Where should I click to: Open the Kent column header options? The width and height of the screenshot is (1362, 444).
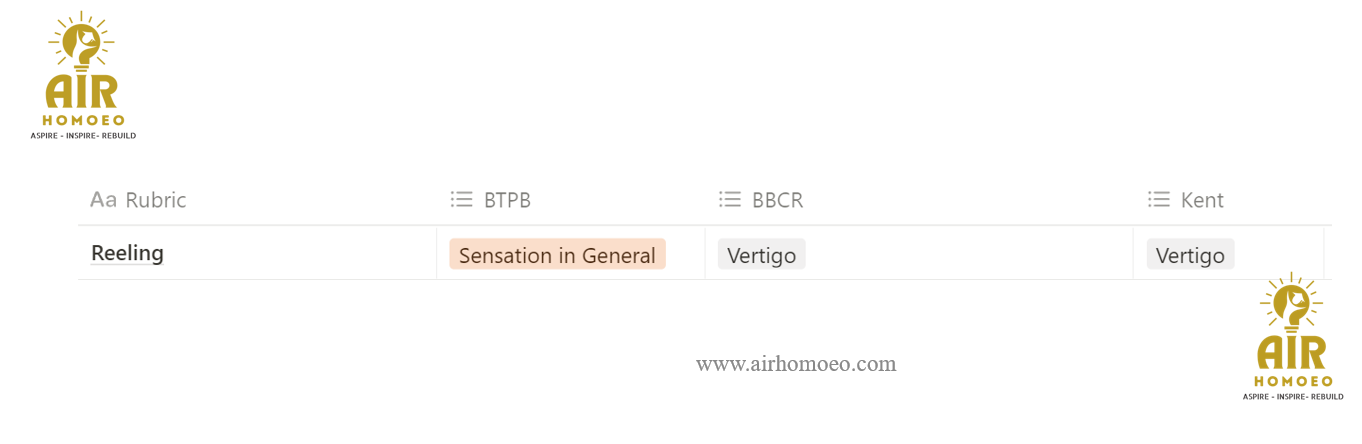coord(1202,200)
